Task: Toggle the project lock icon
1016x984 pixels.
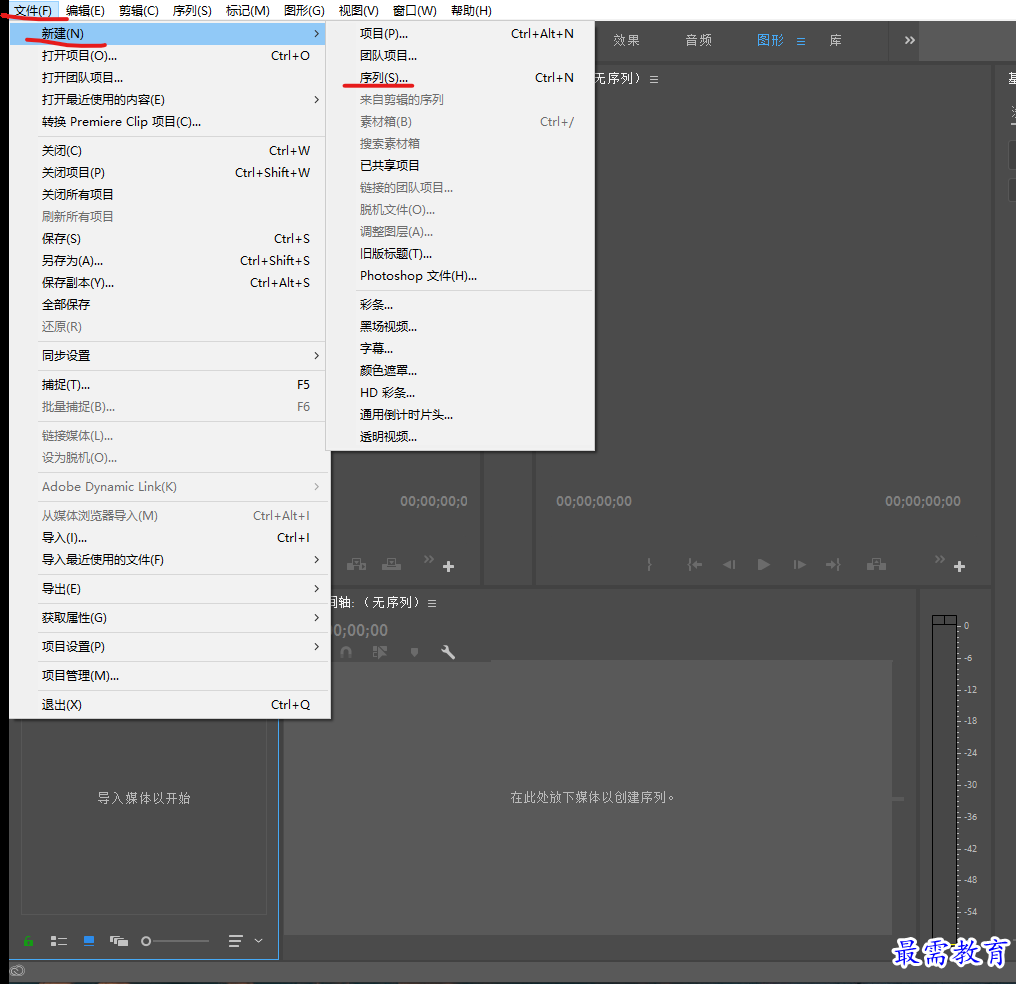Action: 29,941
